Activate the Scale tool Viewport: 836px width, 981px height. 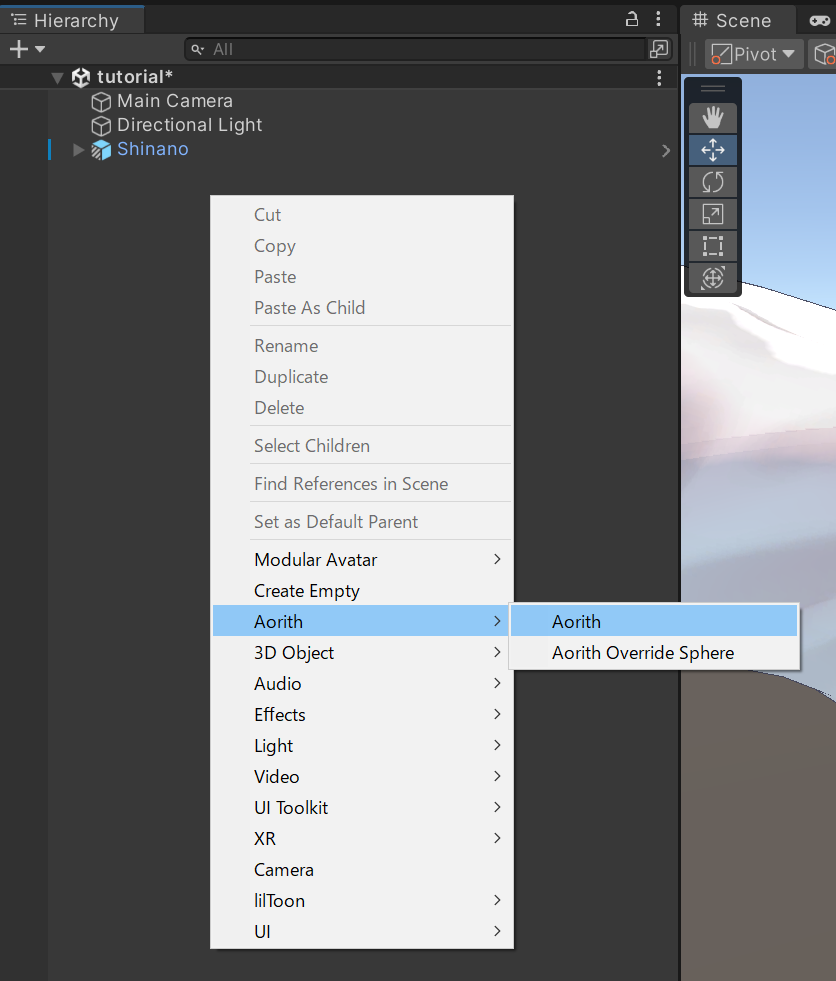click(712, 213)
